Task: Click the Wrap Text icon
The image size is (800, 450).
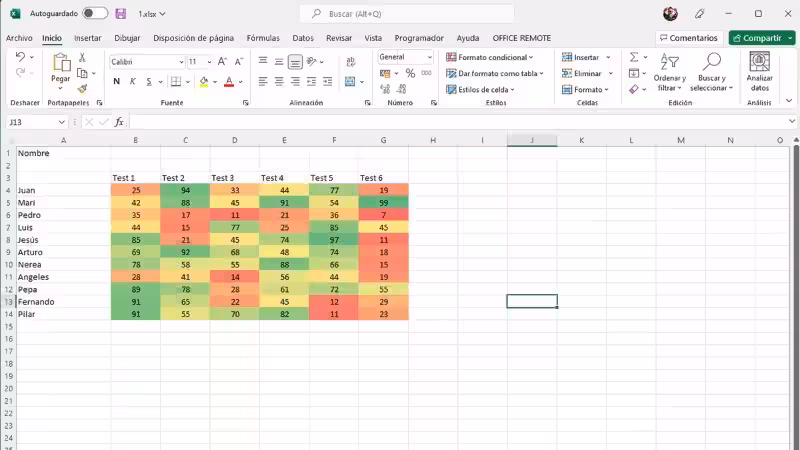Action: (x=351, y=62)
